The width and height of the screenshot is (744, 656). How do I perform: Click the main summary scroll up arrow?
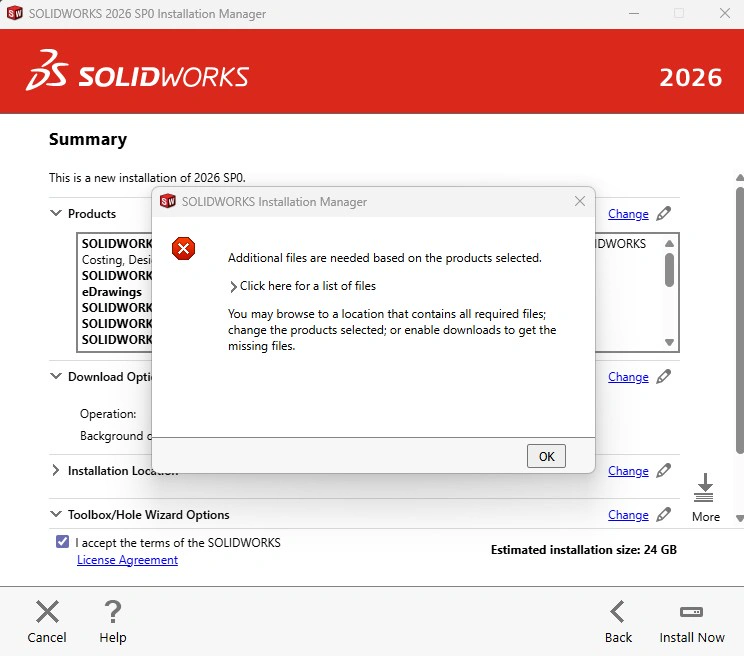[x=740, y=178]
